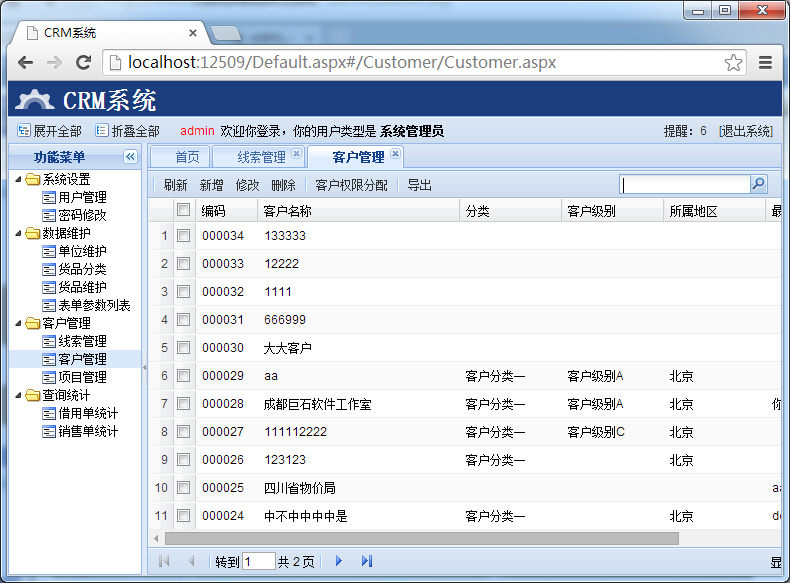Collapse the 功能菜单 sidebar panel

point(130,157)
